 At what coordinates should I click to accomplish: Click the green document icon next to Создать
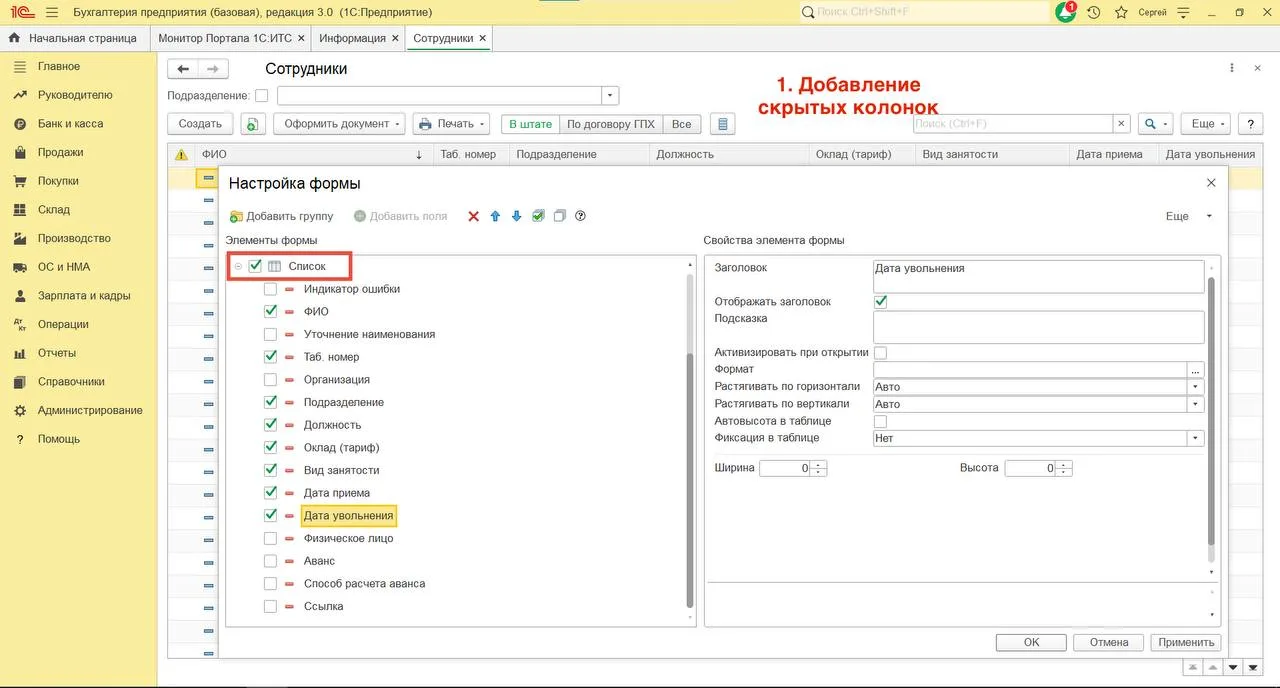tap(252, 124)
